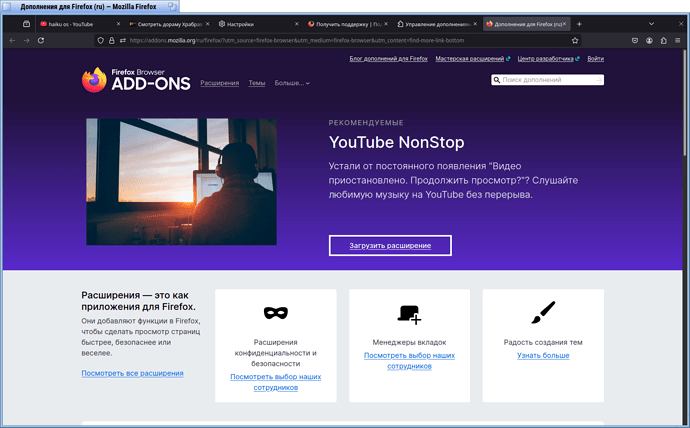The height and width of the screenshot is (428, 690).
Task: Close the haiku os YouTube tab
Action: [x=118, y=24]
